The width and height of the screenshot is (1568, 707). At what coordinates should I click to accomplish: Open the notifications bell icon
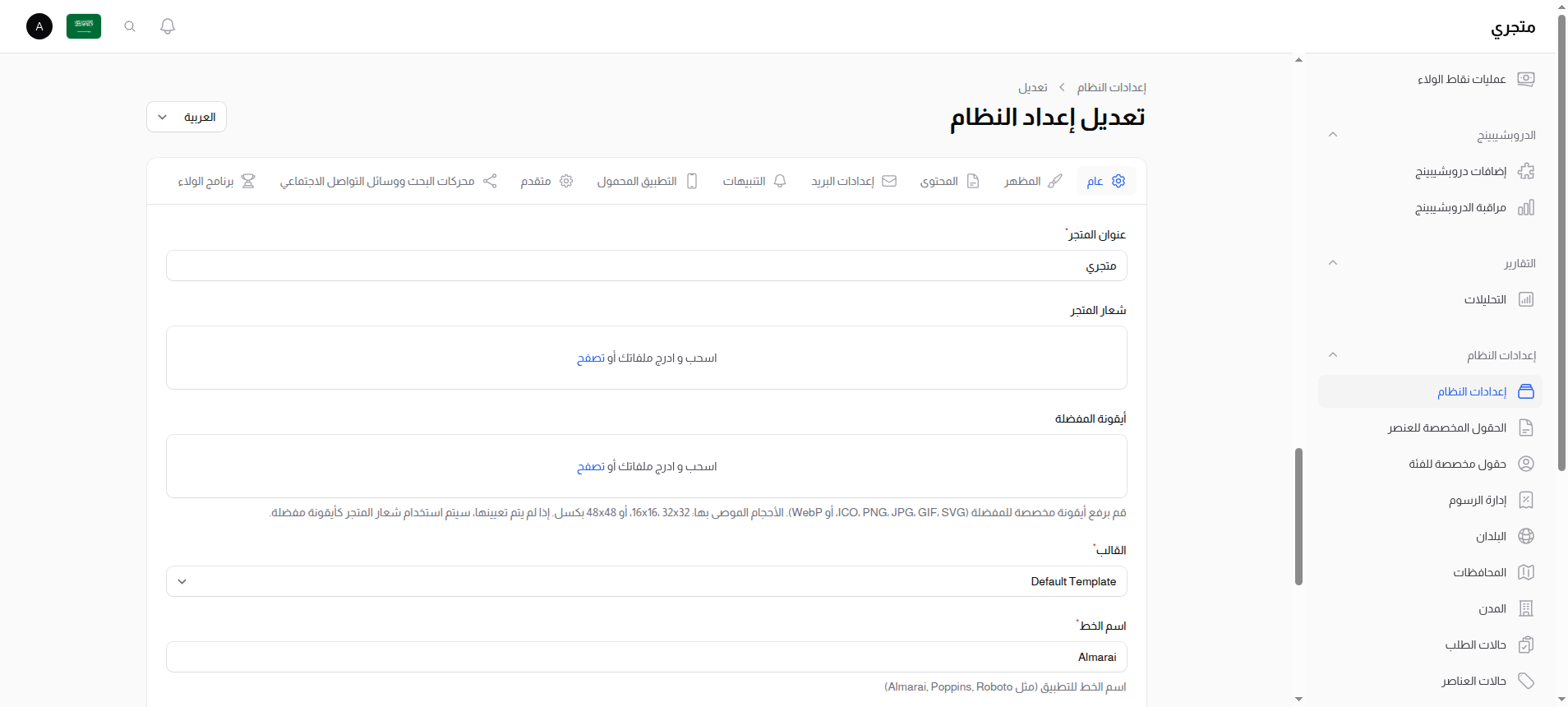pyautogui.click(x=168, y=26)
